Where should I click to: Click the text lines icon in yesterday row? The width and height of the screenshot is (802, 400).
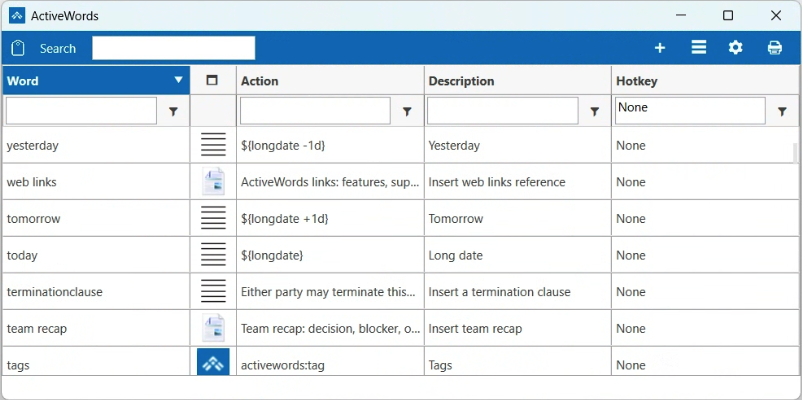click(x=213, y=145)
